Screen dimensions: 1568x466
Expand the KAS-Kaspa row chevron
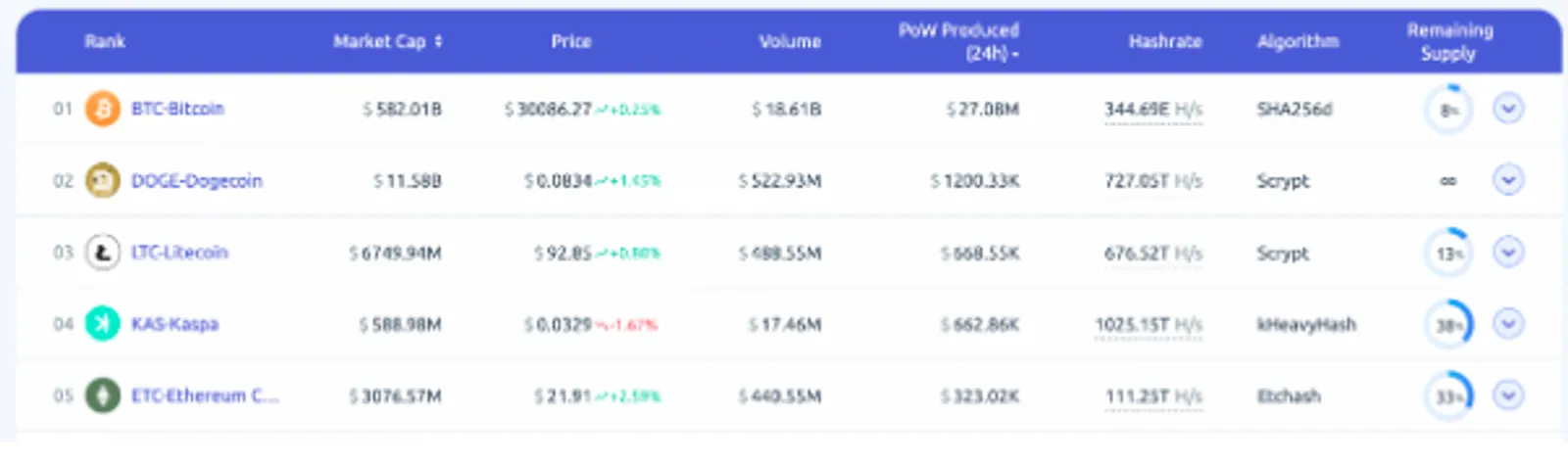(x=1508, y=323)
